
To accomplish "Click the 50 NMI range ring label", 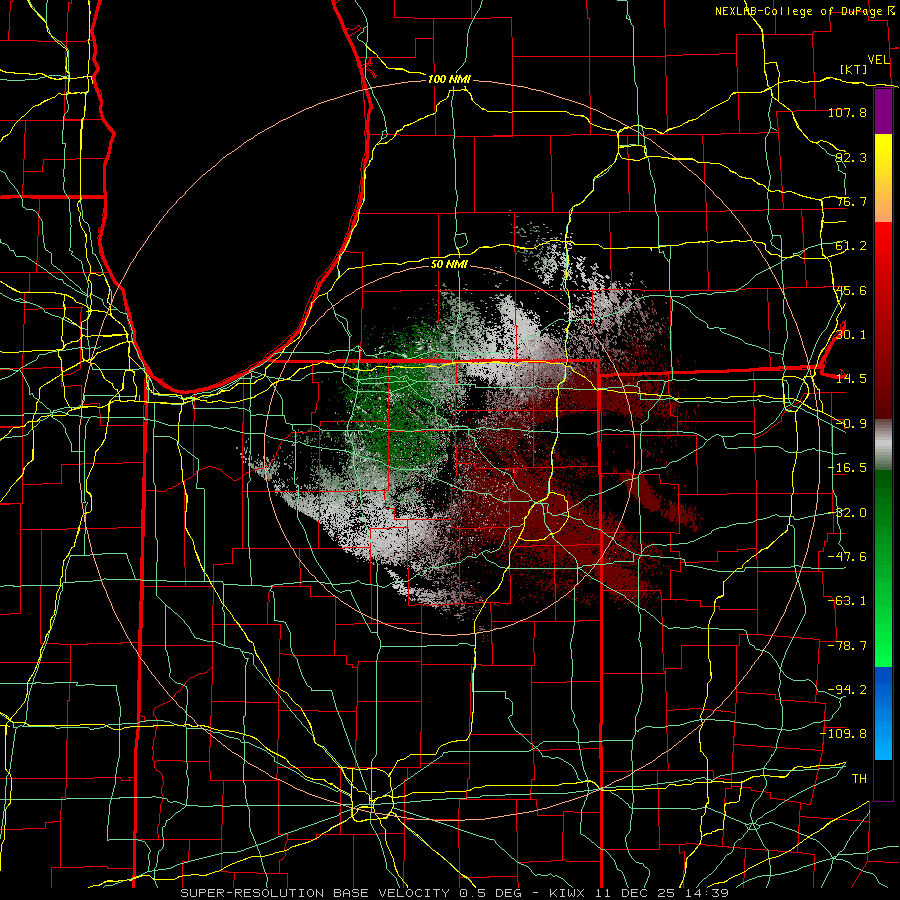I will [x=449, y=265].
